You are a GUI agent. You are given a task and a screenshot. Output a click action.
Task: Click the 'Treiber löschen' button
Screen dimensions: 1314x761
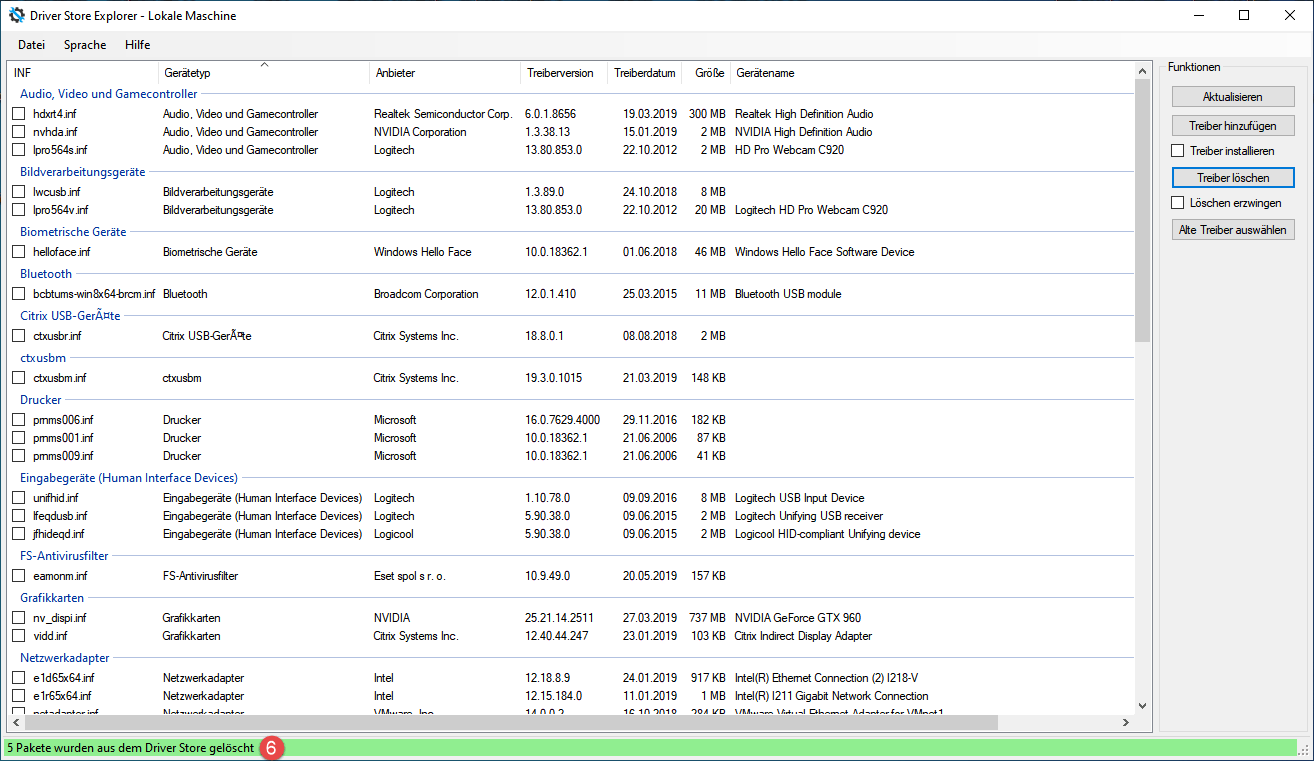tap(1233, 177)
